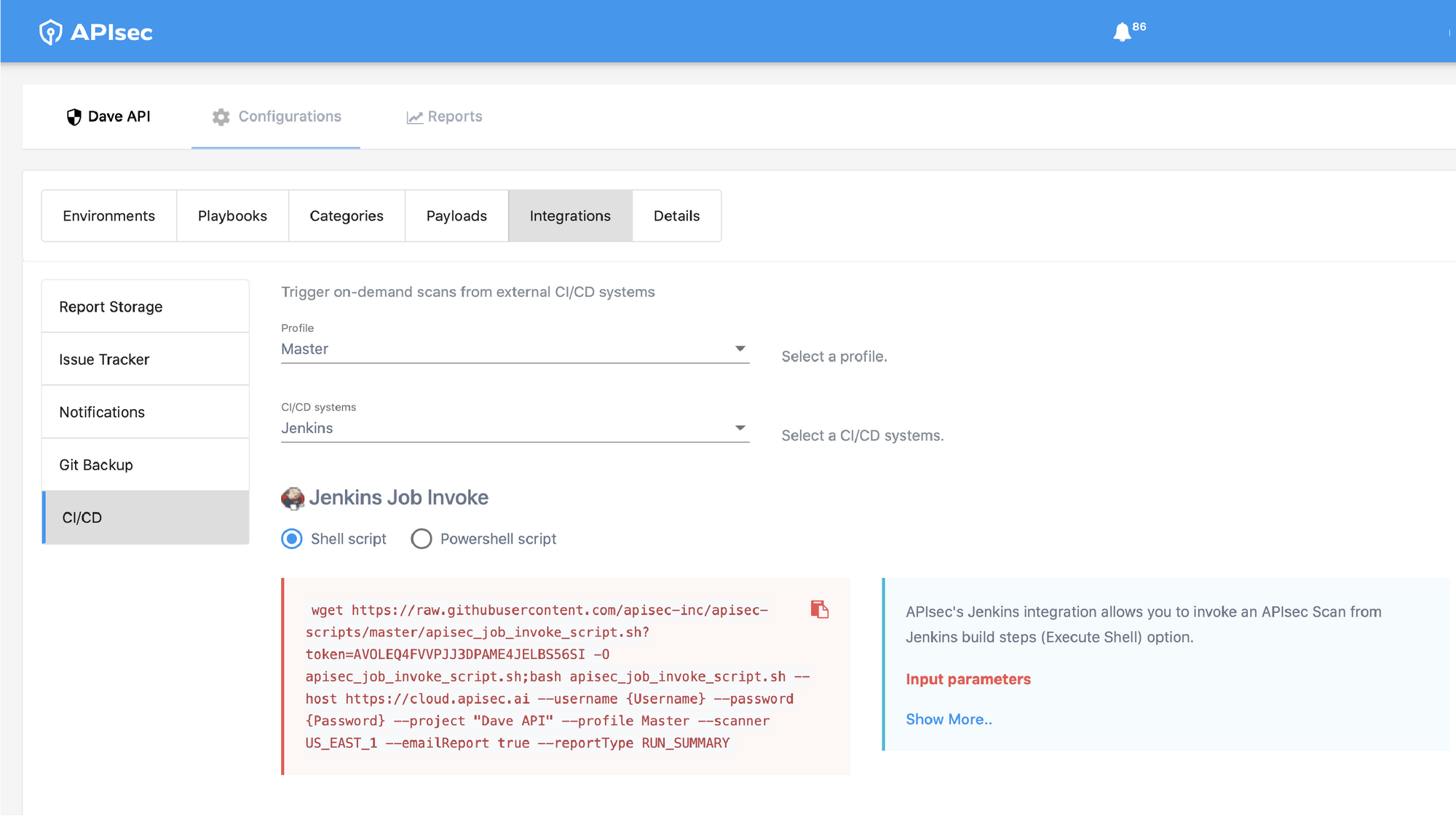
Task: Open the Git Backup section
Action: pyautogui.click(x=96, y=464)
